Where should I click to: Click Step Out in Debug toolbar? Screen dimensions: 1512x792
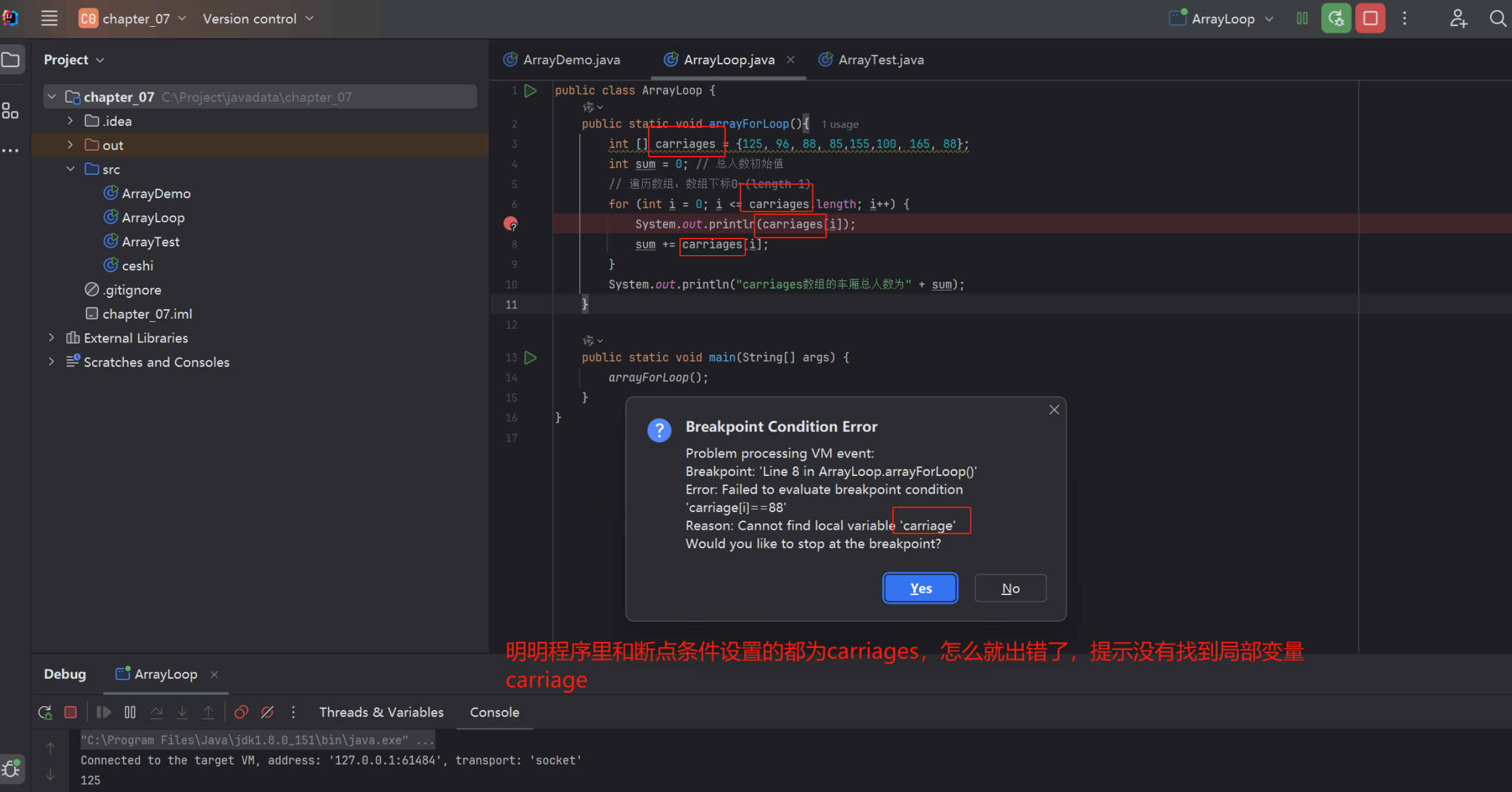click(208, 712)
